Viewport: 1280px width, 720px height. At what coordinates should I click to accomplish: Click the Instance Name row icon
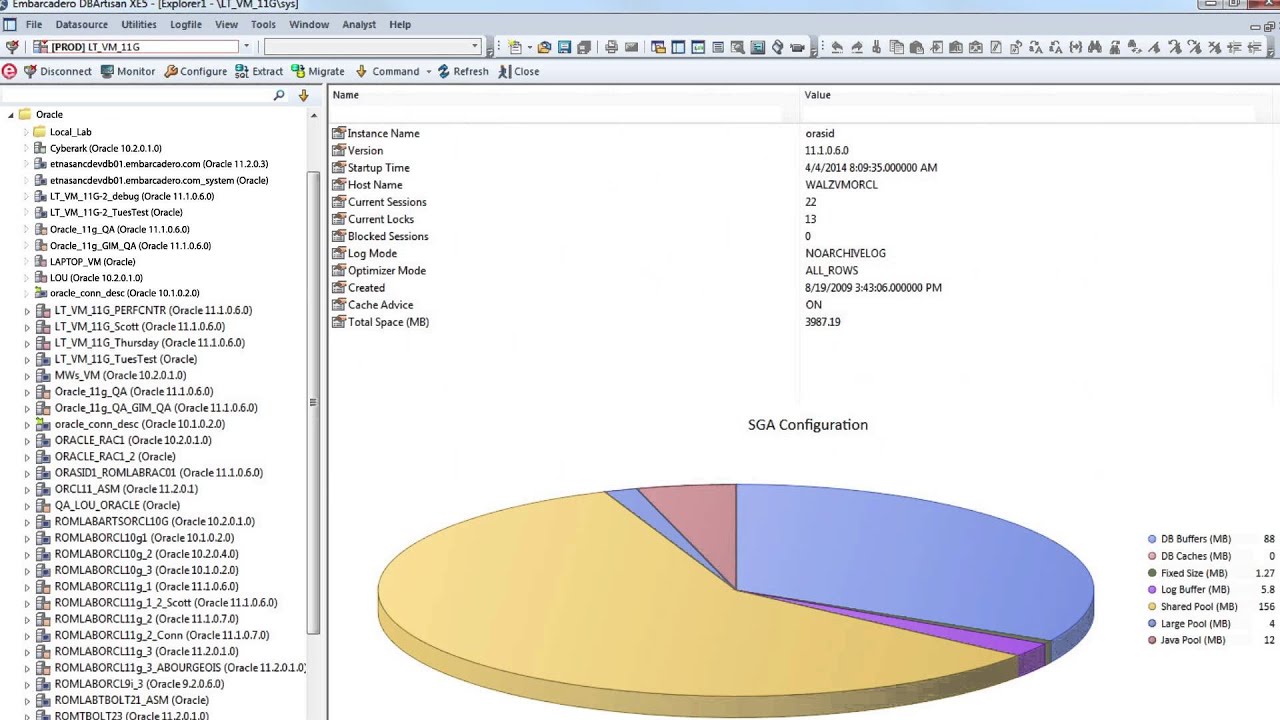tap(339, 133)
